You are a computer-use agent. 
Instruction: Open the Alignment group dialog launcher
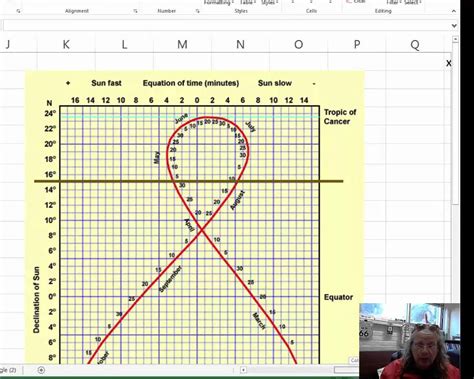click(135, 11)
